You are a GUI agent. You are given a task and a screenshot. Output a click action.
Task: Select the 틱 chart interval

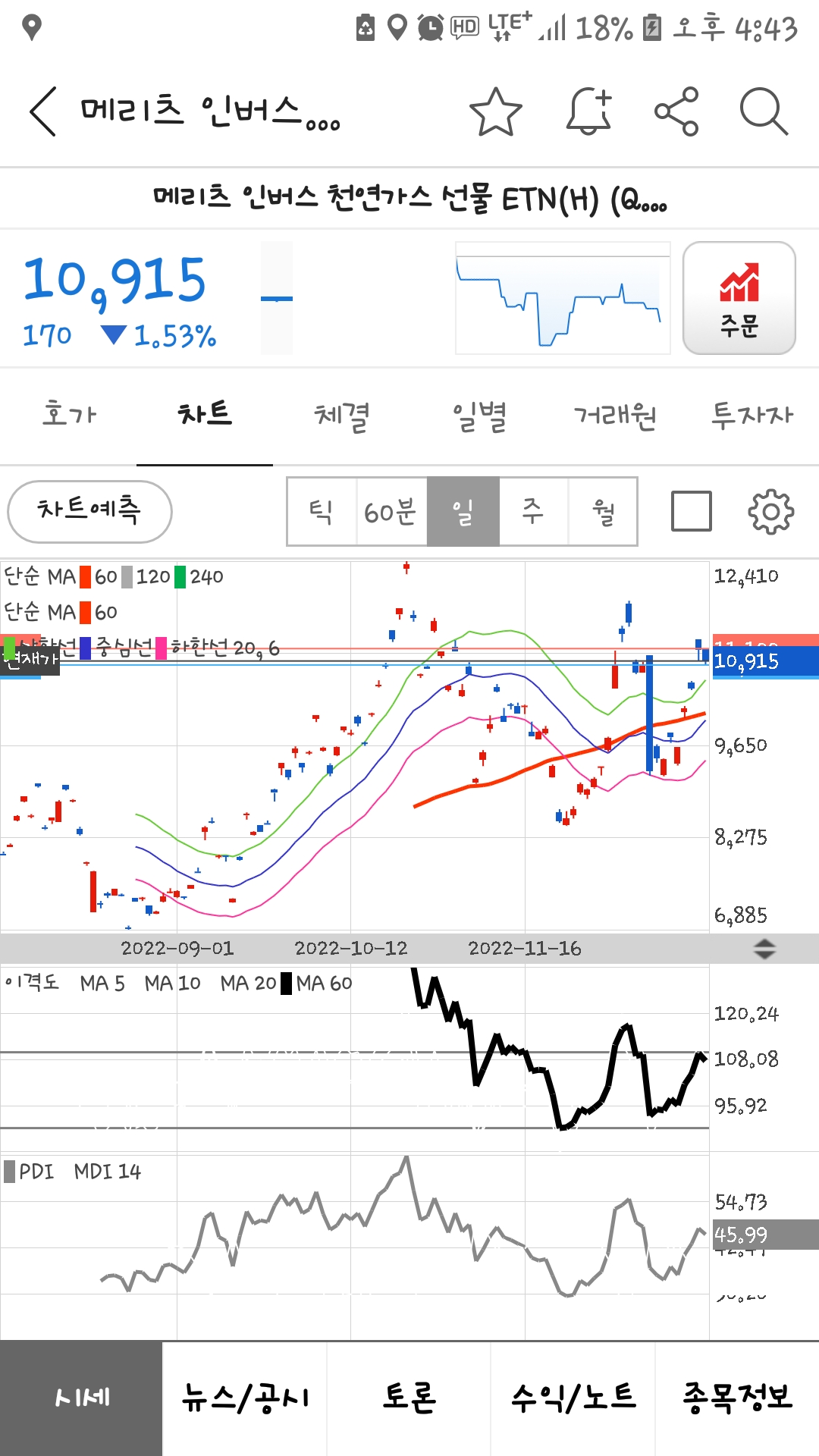pos(322,512)
